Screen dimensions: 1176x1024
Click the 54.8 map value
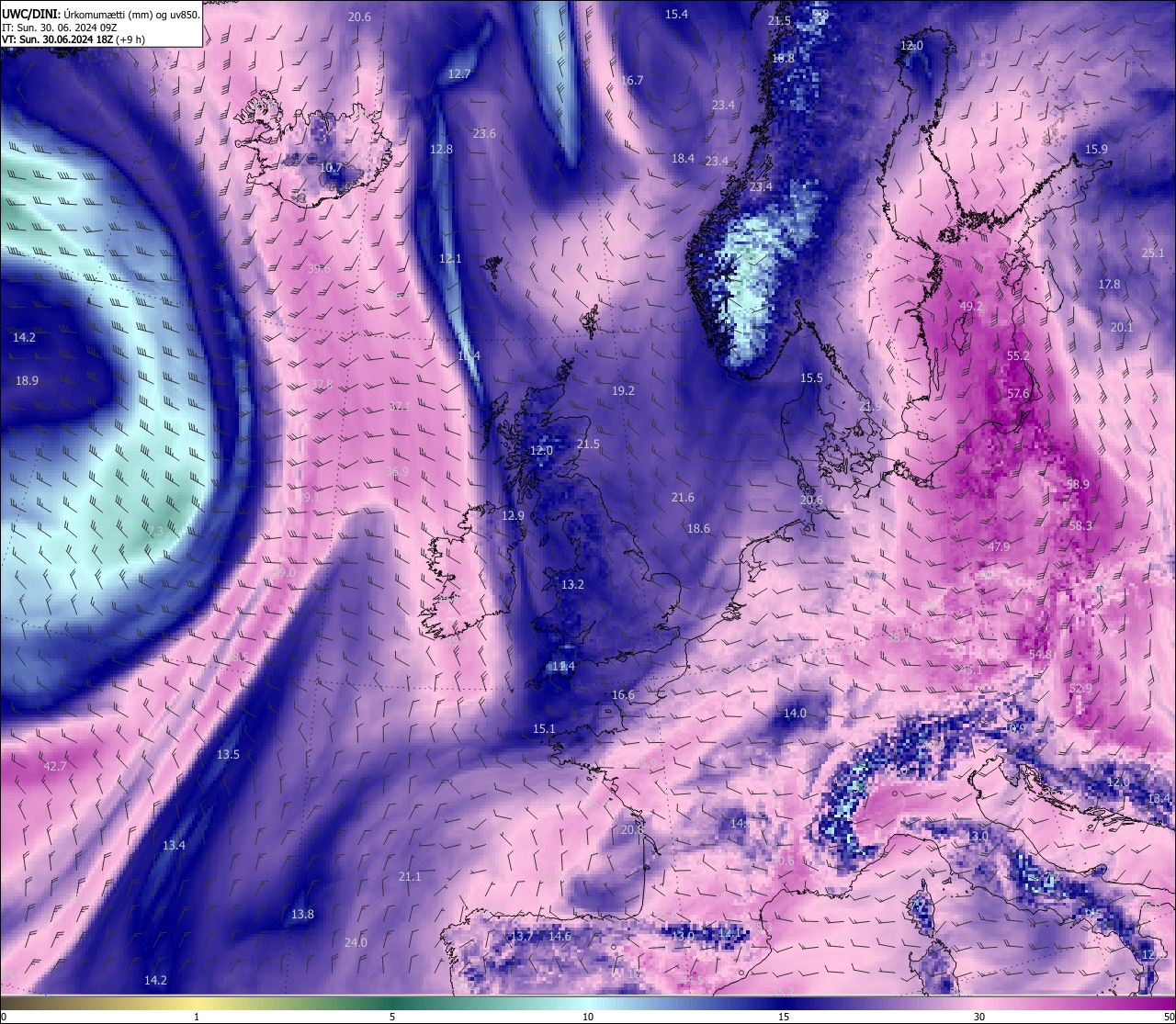pyautogui.click(x=1040, y=654)
